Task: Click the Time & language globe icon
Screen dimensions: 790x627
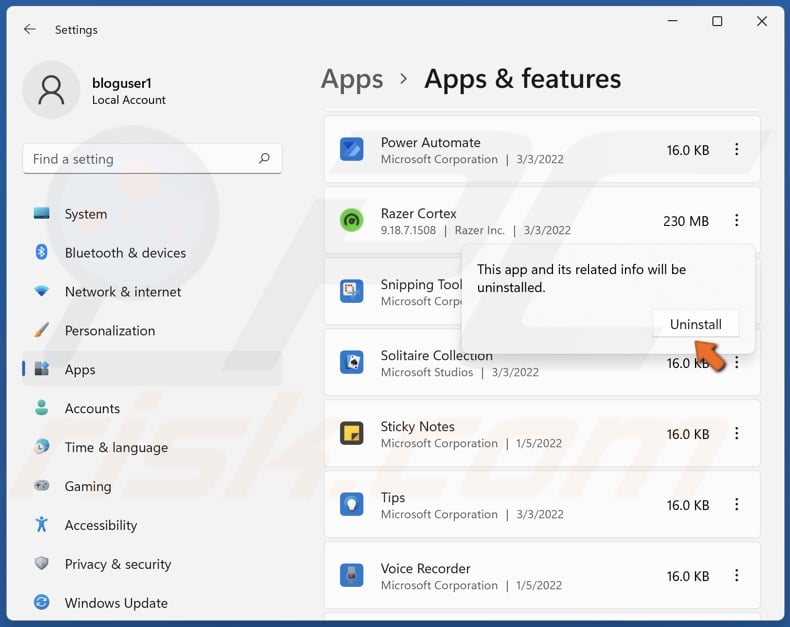Action: (x=41, y=447)
